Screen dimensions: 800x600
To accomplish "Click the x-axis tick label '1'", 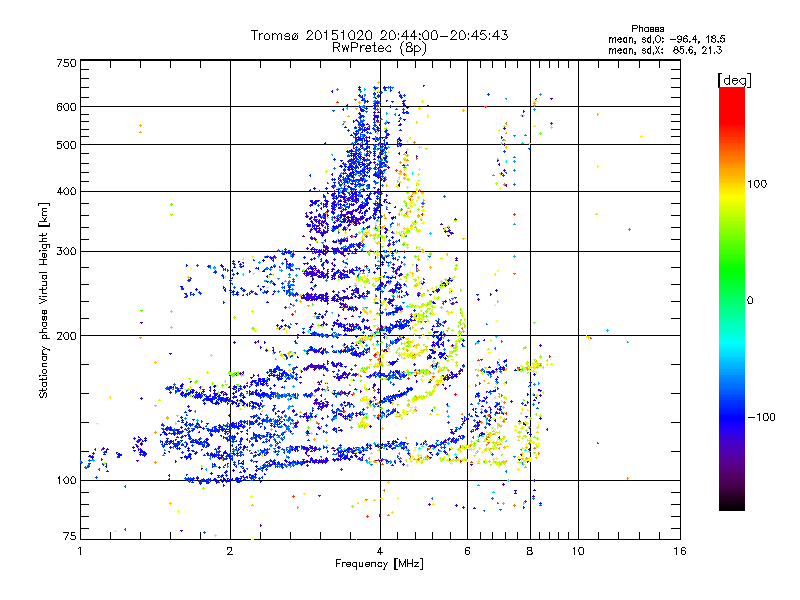I will (80, 551).
